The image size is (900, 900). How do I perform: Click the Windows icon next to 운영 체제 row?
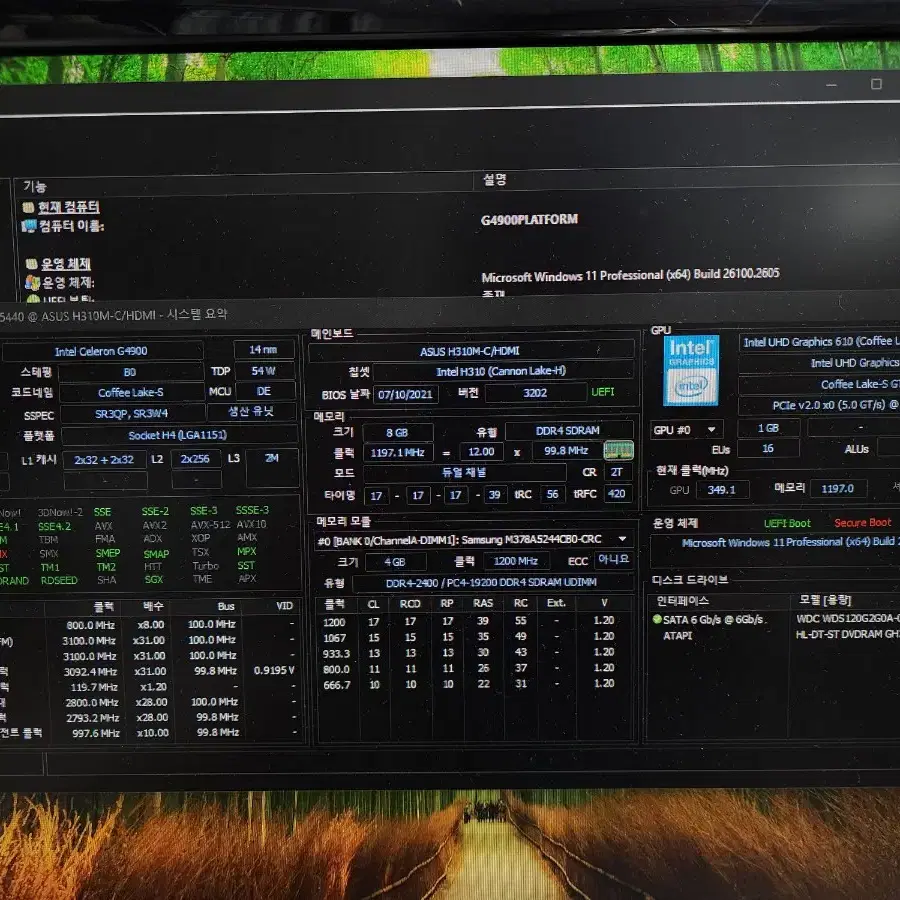[x=33, y=282]
